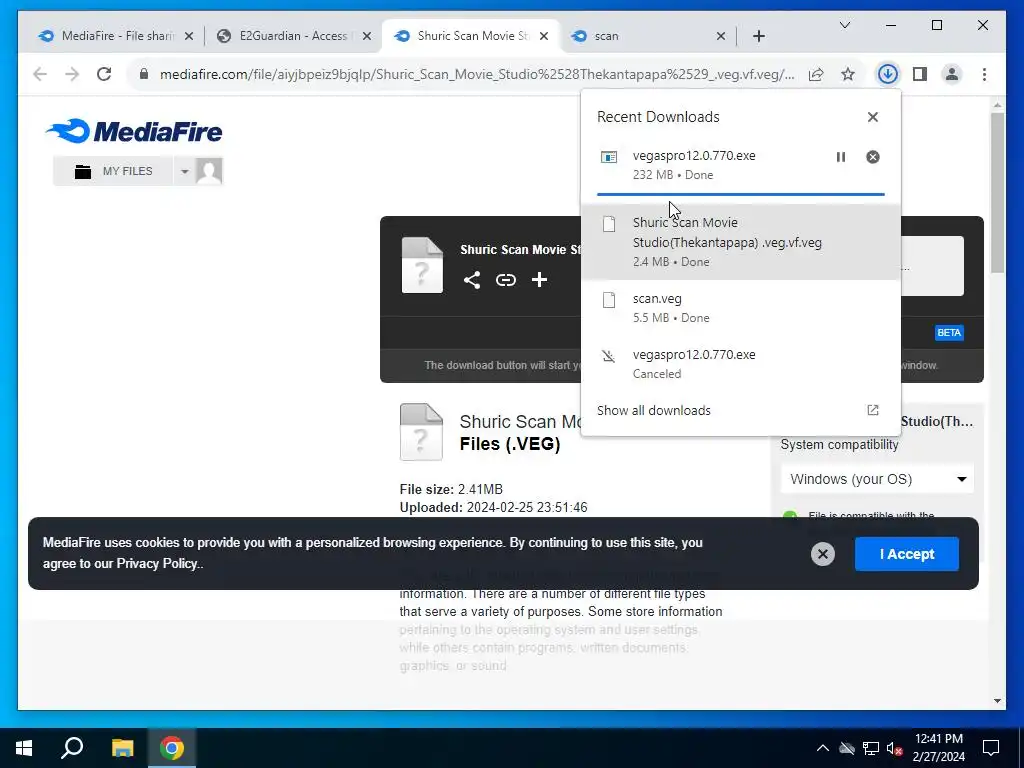Screen dimensions: 1024x768
Task: Open MY FILES button
Action: point(113,171)
